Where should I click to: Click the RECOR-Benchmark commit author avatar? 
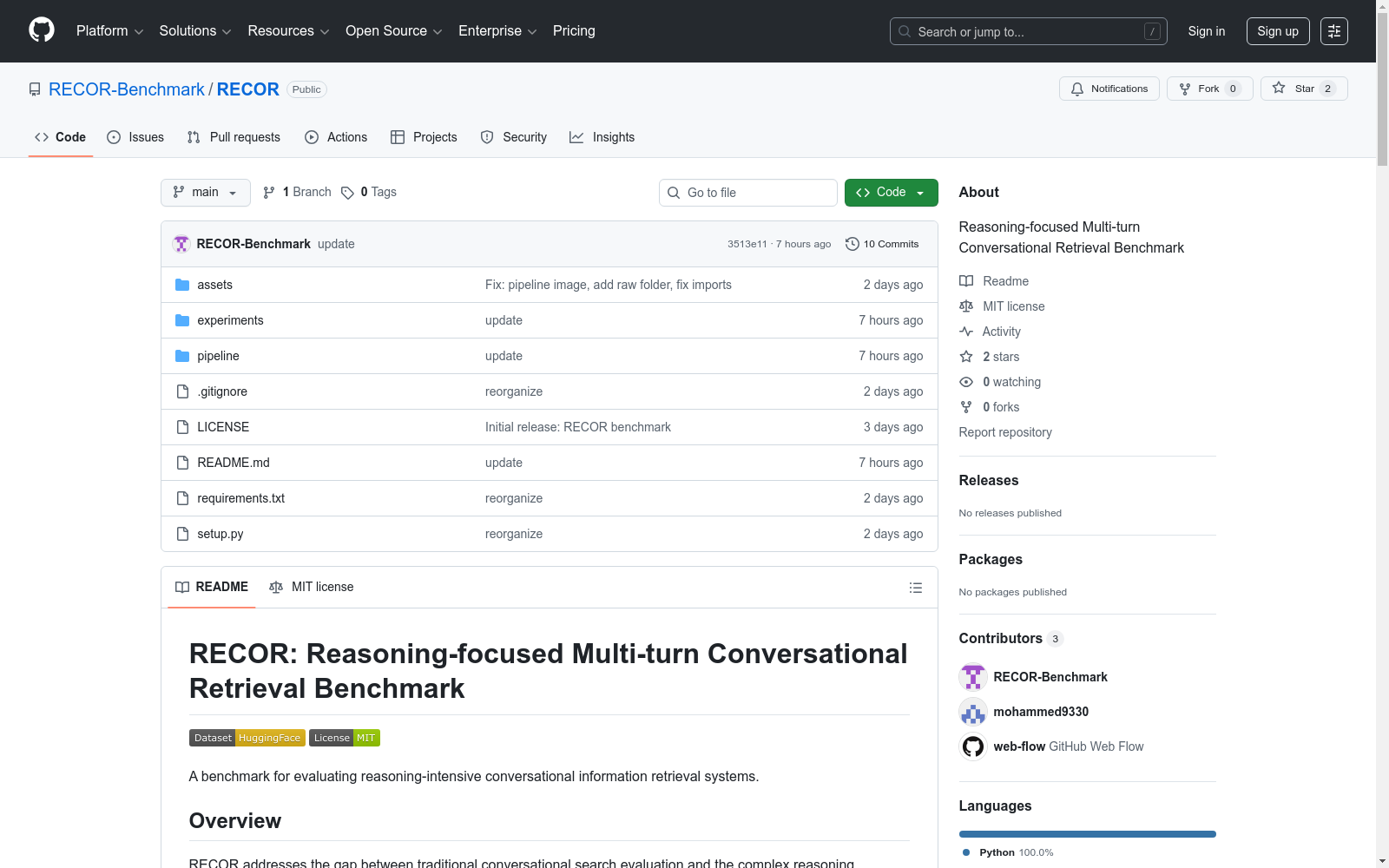click(181, 244)
